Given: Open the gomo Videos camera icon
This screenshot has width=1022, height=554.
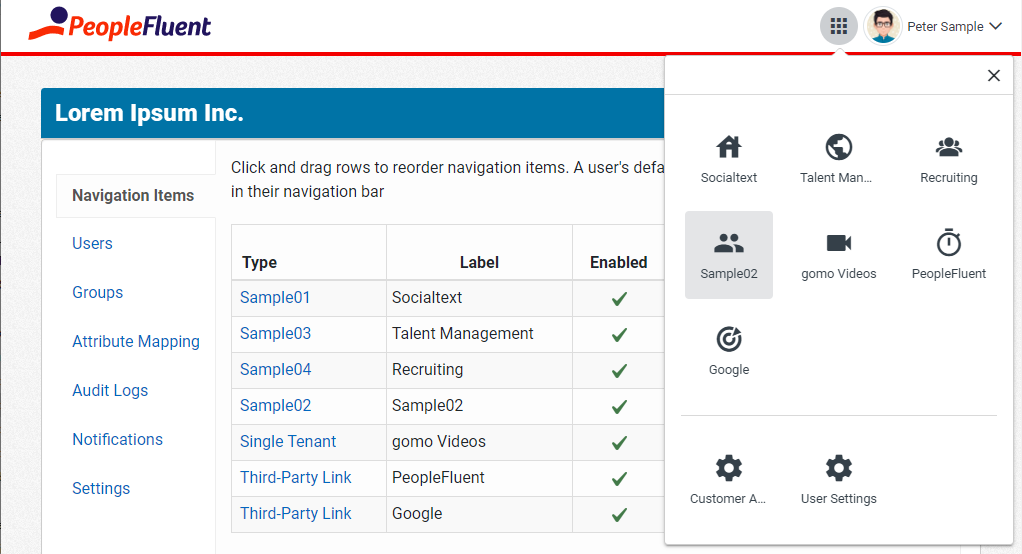Looking at the screenshot, I should 838,243.
